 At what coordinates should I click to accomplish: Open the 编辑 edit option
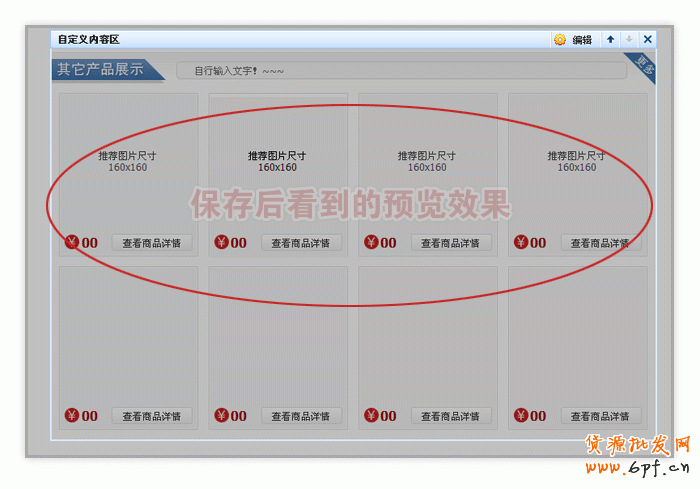tap(582, 40)
